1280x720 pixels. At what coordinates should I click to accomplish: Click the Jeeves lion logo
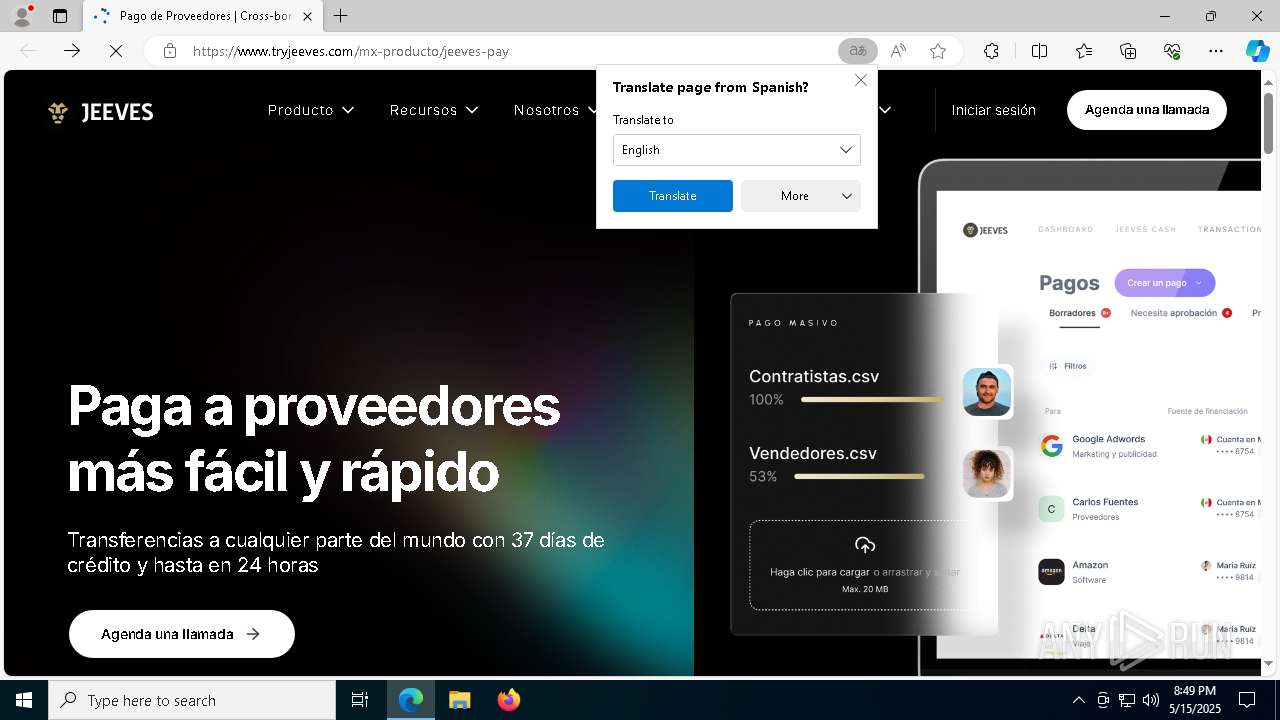point(58,112)
